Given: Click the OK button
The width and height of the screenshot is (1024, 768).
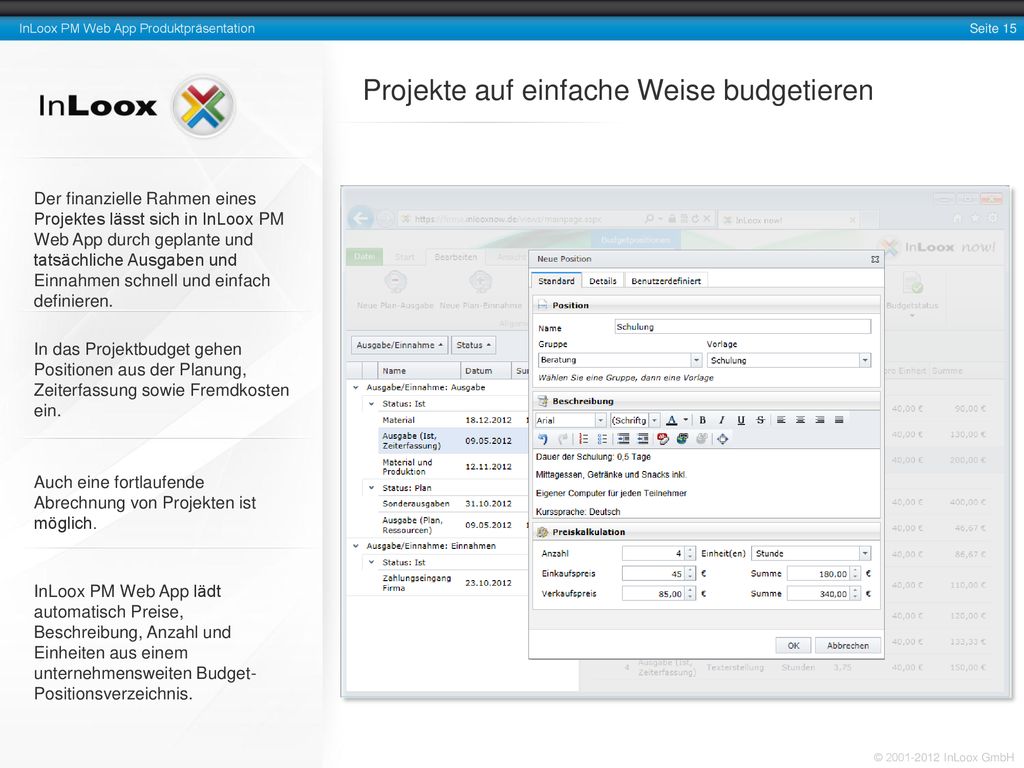Looking at the screenshot, I should click(x=793, y=645).
